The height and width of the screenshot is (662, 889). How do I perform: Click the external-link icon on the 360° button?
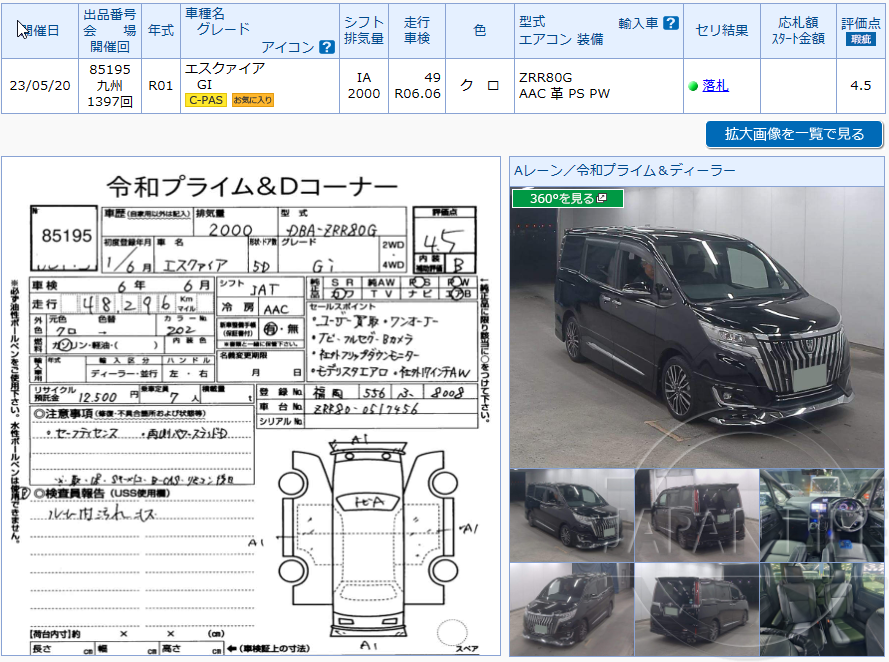(x=602, y=198)
